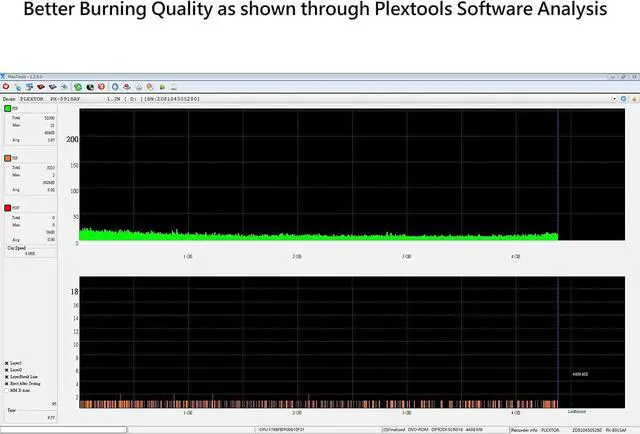Toggle Eject After Testing option

(x=7, y=384)
